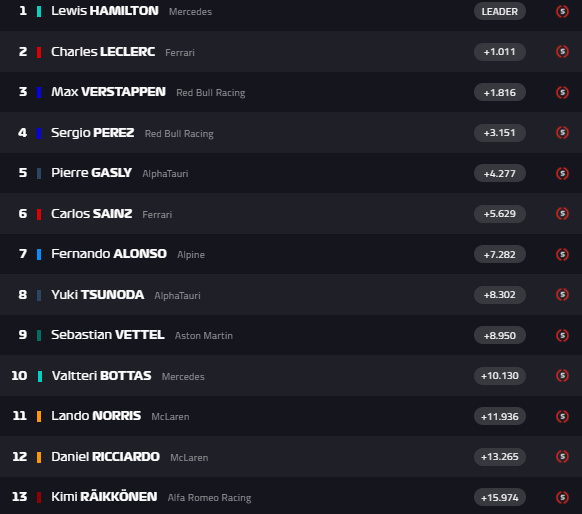Click soft tyre icon in Alonso's row

tap(562, 254)
